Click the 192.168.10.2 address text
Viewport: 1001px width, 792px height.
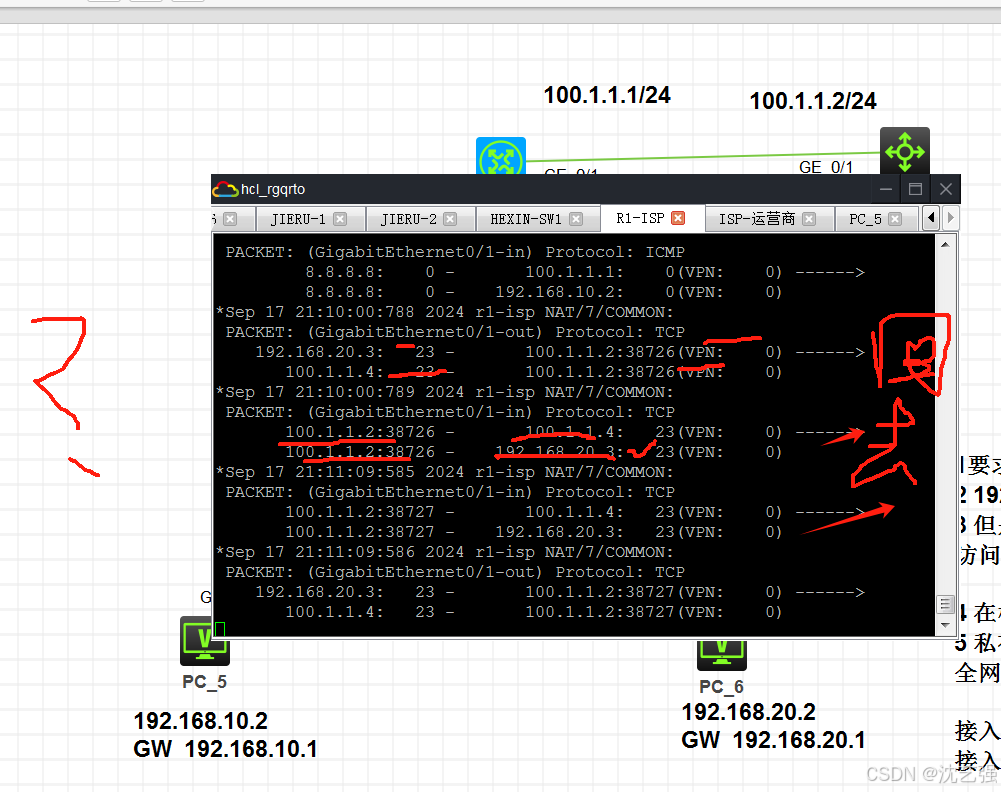coord(200,721)
